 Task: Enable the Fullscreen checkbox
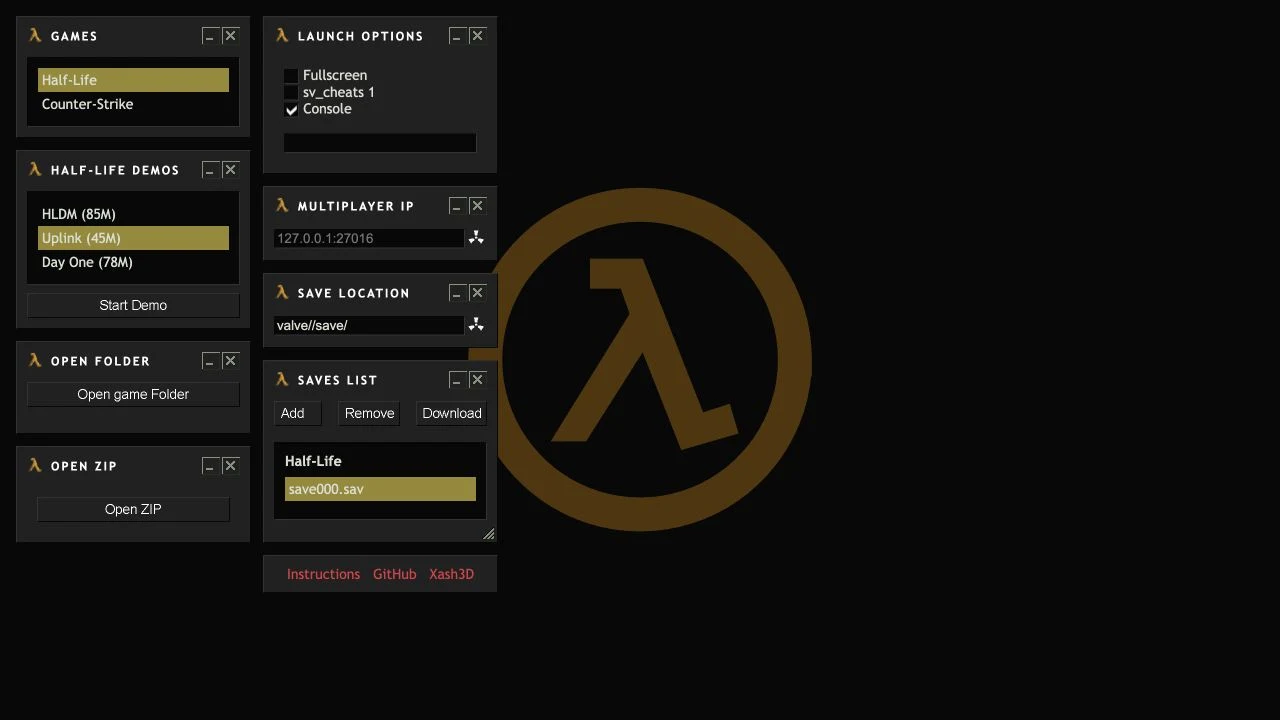[291, 76]
